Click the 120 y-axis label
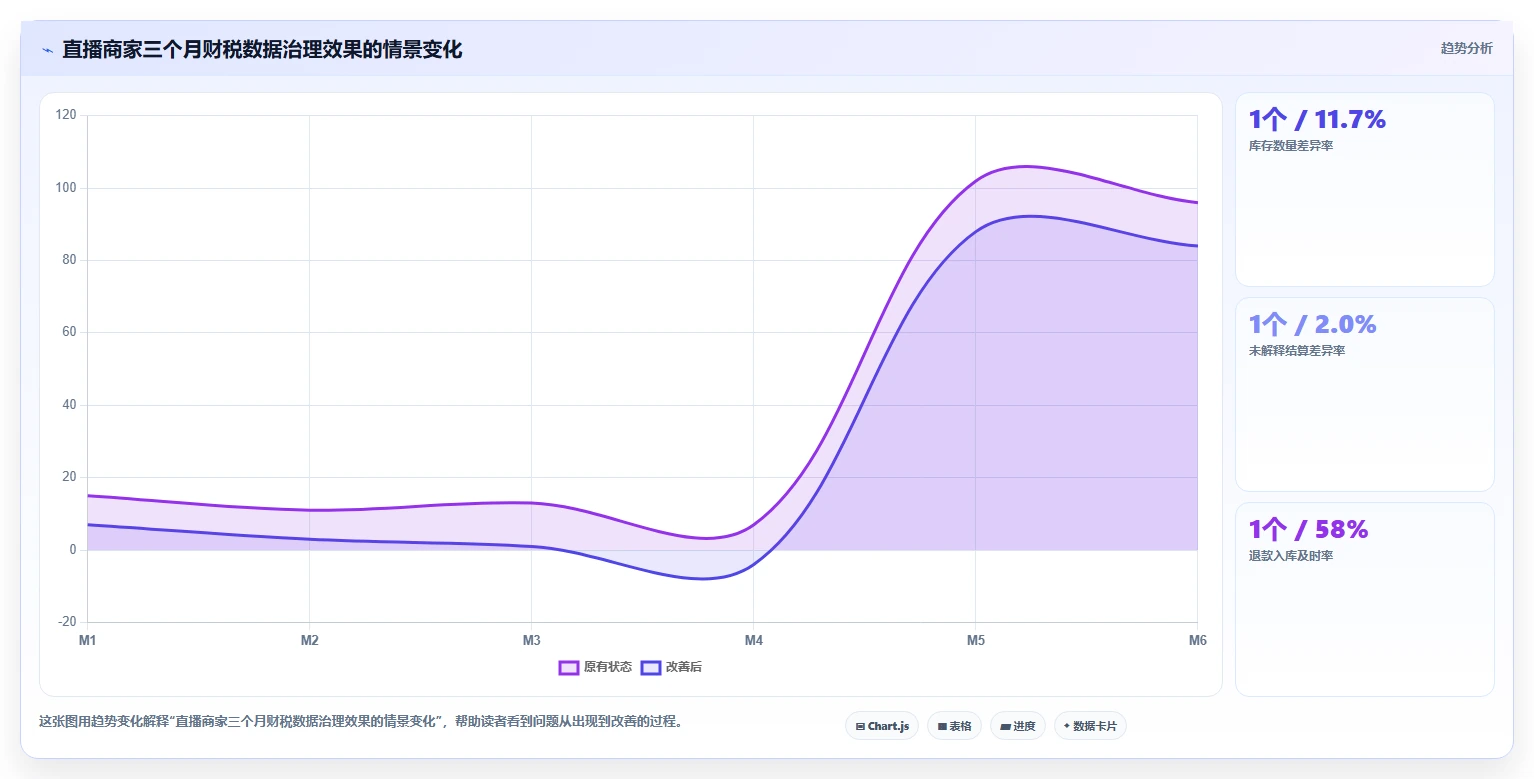Image resolution: width=1534 pixels, height=779 pixels. 66,115
